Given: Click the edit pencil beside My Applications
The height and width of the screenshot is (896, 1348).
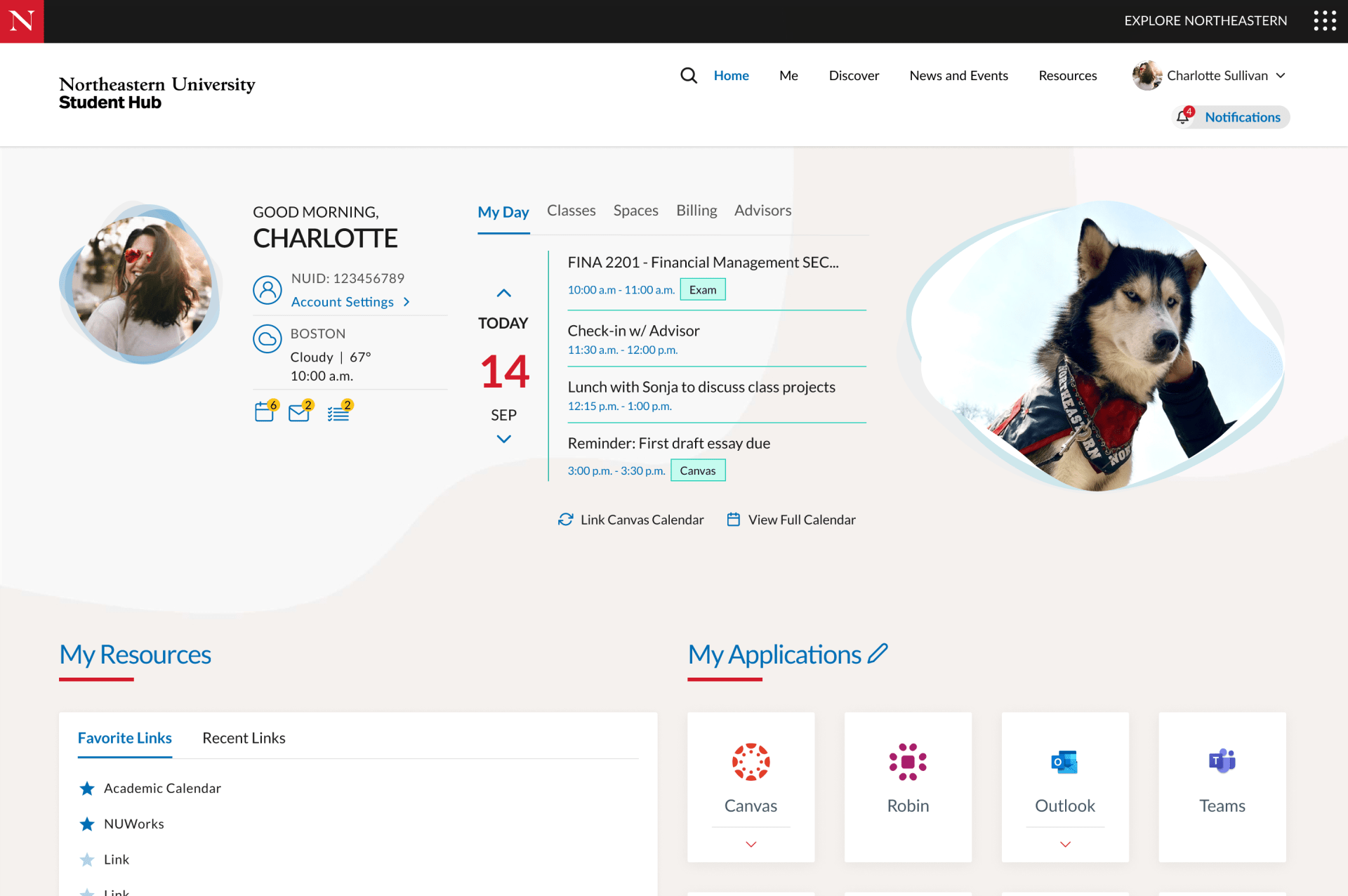Looking at the screenshot, I should click(x=878, y=654).
